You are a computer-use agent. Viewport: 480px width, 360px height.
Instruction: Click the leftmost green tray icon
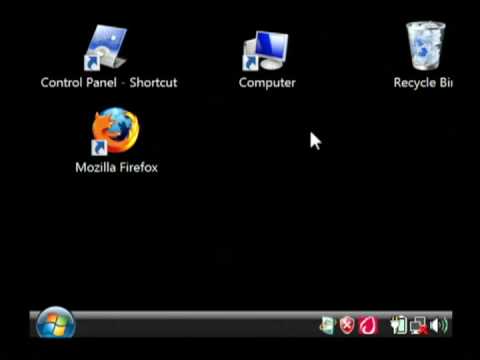click(327, 325)
